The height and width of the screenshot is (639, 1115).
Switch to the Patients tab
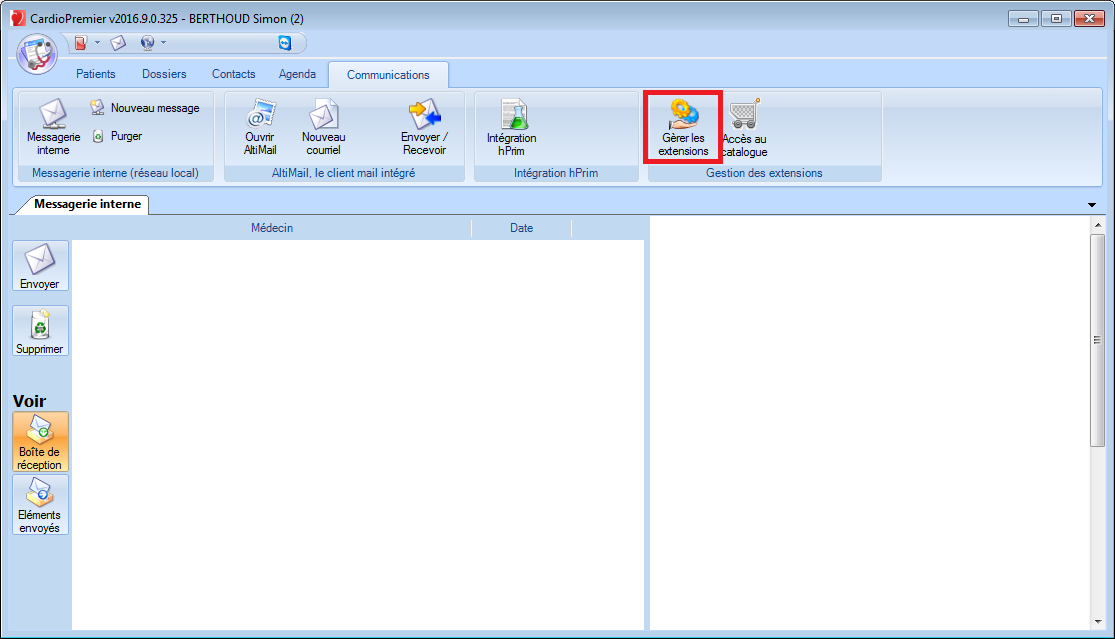coord(96,74)
